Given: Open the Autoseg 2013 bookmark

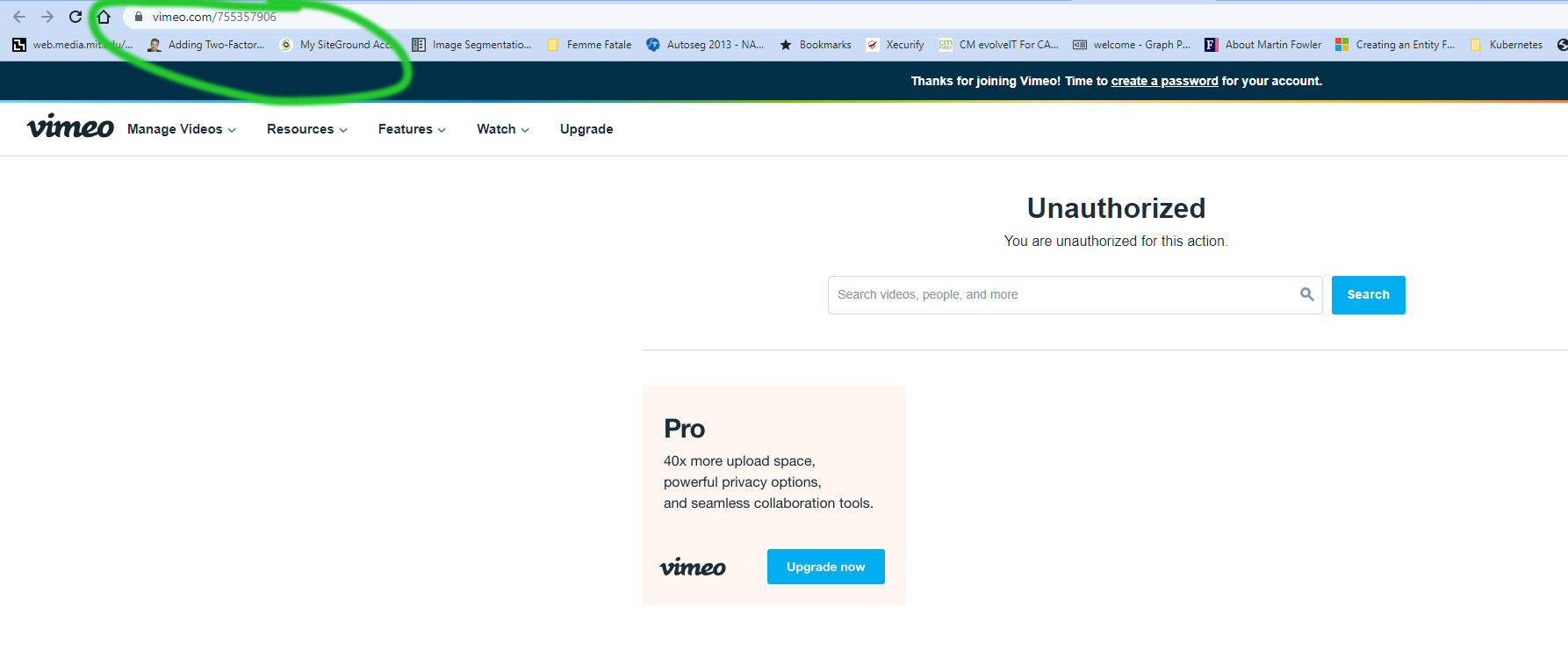Looking at the screenshot, I should click(x=705, y=45).
